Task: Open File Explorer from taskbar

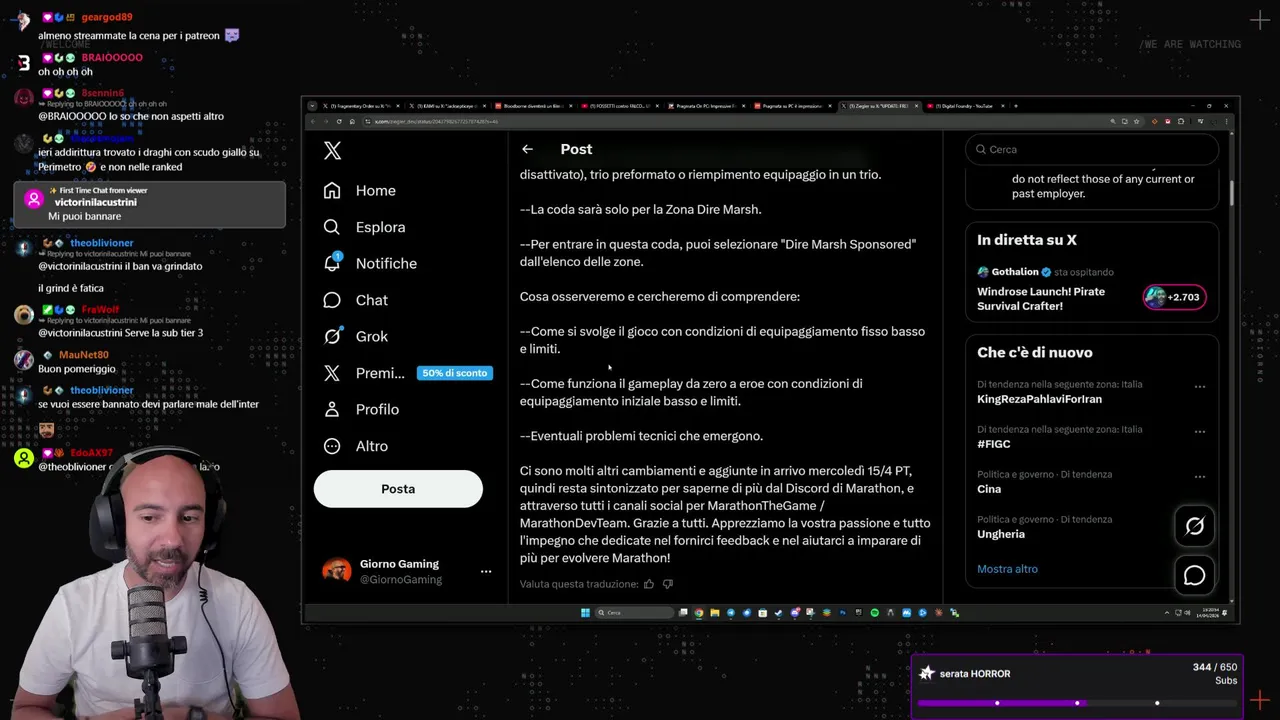Action: pyautogui.click(x=715, y=613)
